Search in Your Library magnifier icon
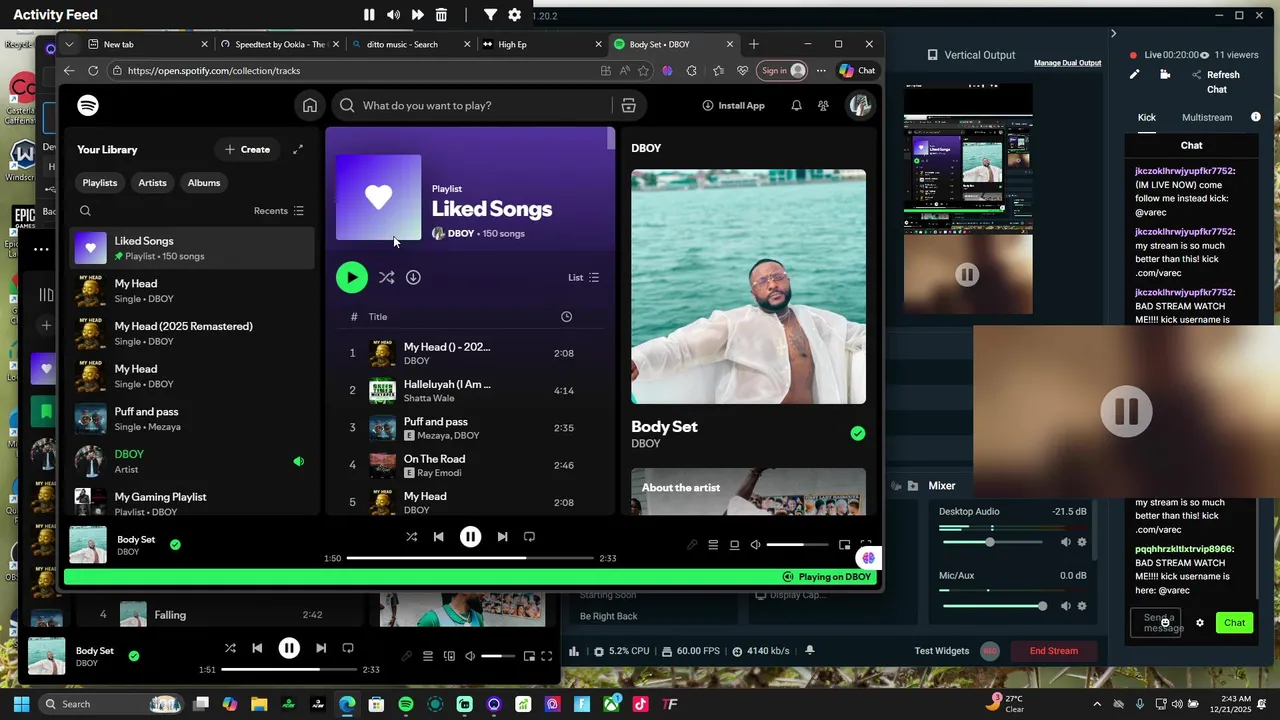Screen dimensions: 1280x720 tap(85, 210)
